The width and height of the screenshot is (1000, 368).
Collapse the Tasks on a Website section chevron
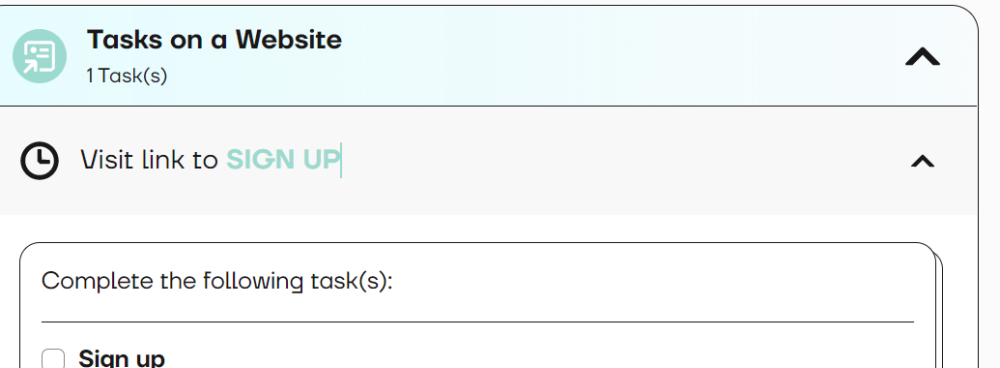point(922,57)
